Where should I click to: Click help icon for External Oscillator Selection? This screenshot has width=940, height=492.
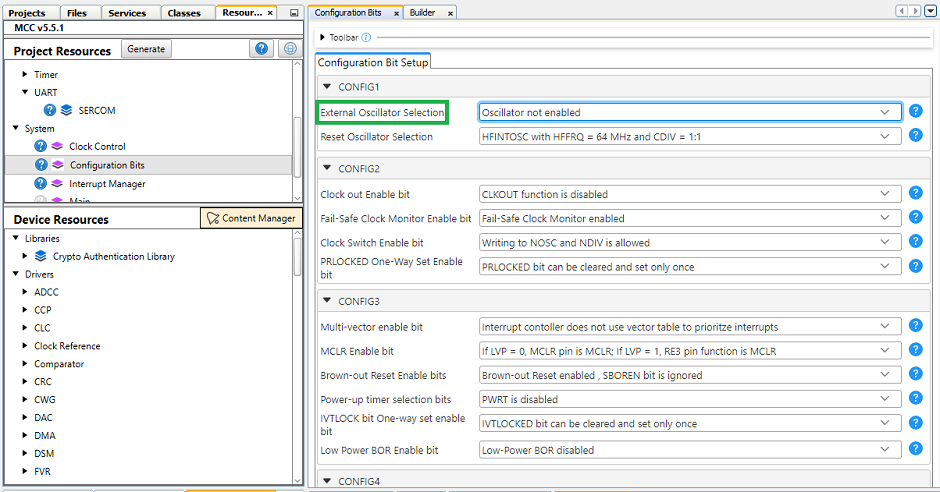(x=915, y=112)
